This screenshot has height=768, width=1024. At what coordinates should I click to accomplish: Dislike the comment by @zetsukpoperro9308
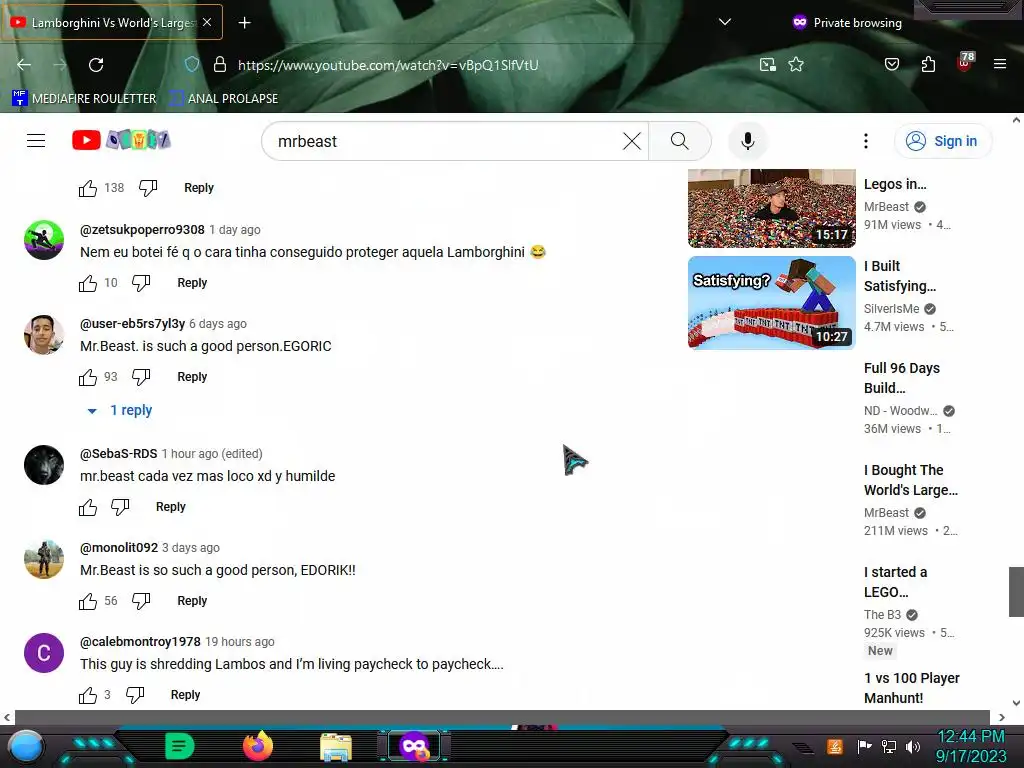[141, 283]
